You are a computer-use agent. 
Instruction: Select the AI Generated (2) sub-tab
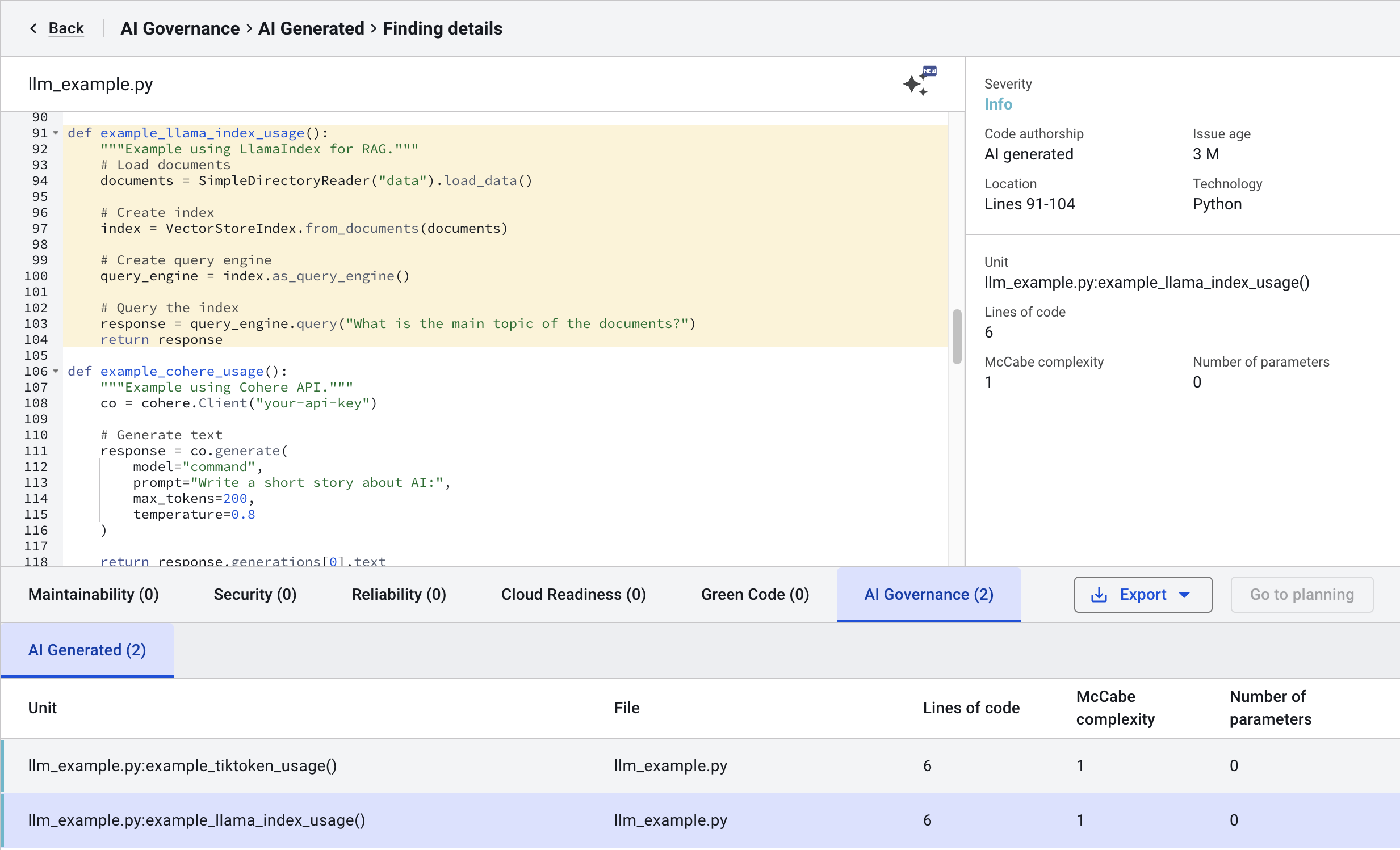coord(87,650)
